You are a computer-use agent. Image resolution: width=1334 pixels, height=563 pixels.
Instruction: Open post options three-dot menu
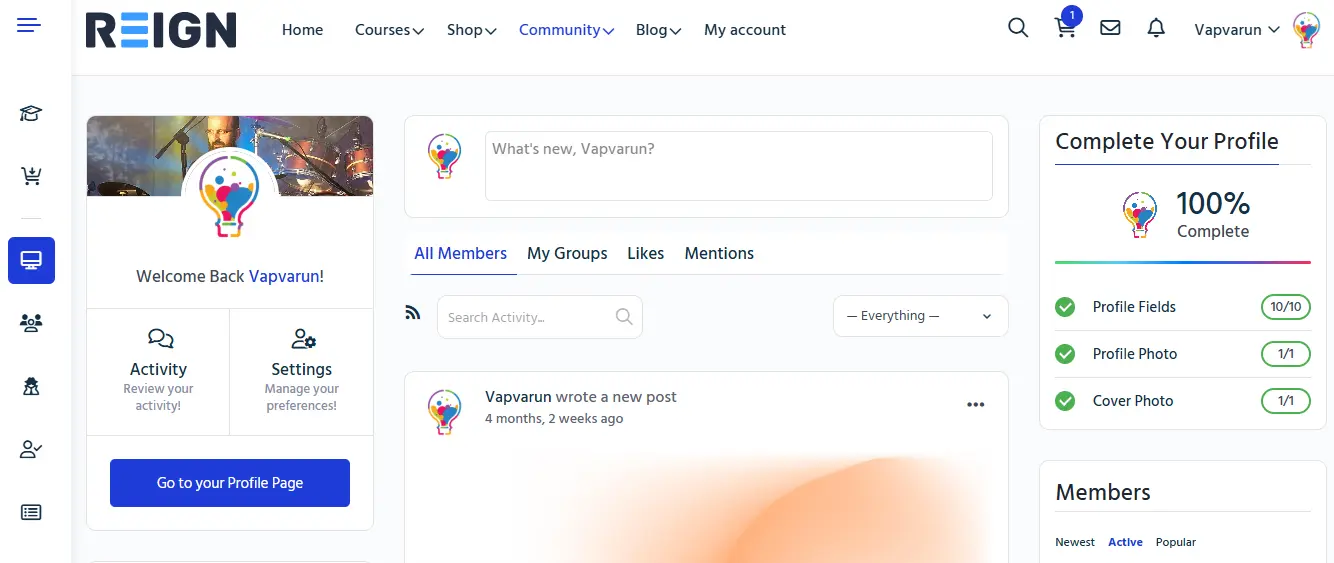975,405
